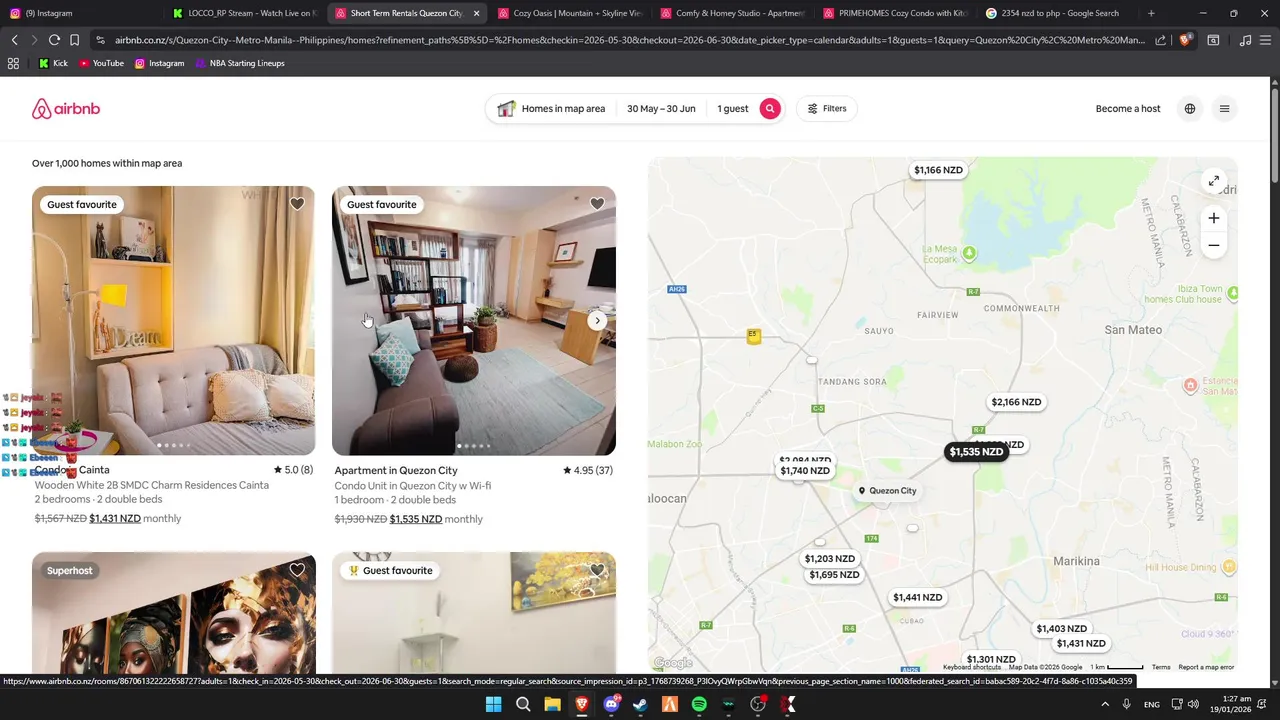The width and height of the screenshot is (1280, 720).
Task: Select the $2,166 NZD map price marker
Action: 1016,402
